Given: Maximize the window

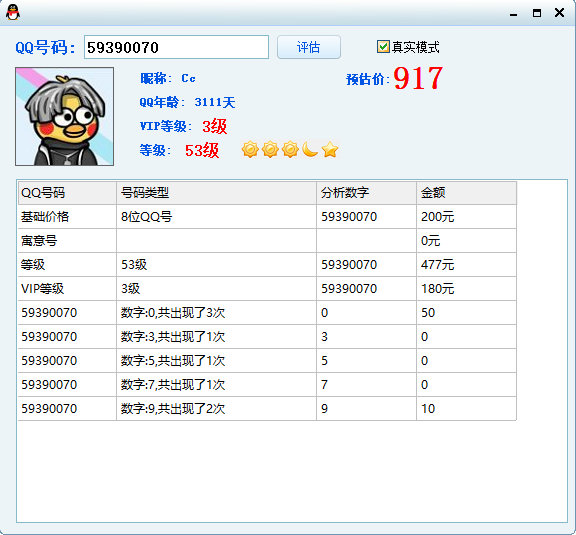Looking at the screenshot, I should (x=537, y=13).
